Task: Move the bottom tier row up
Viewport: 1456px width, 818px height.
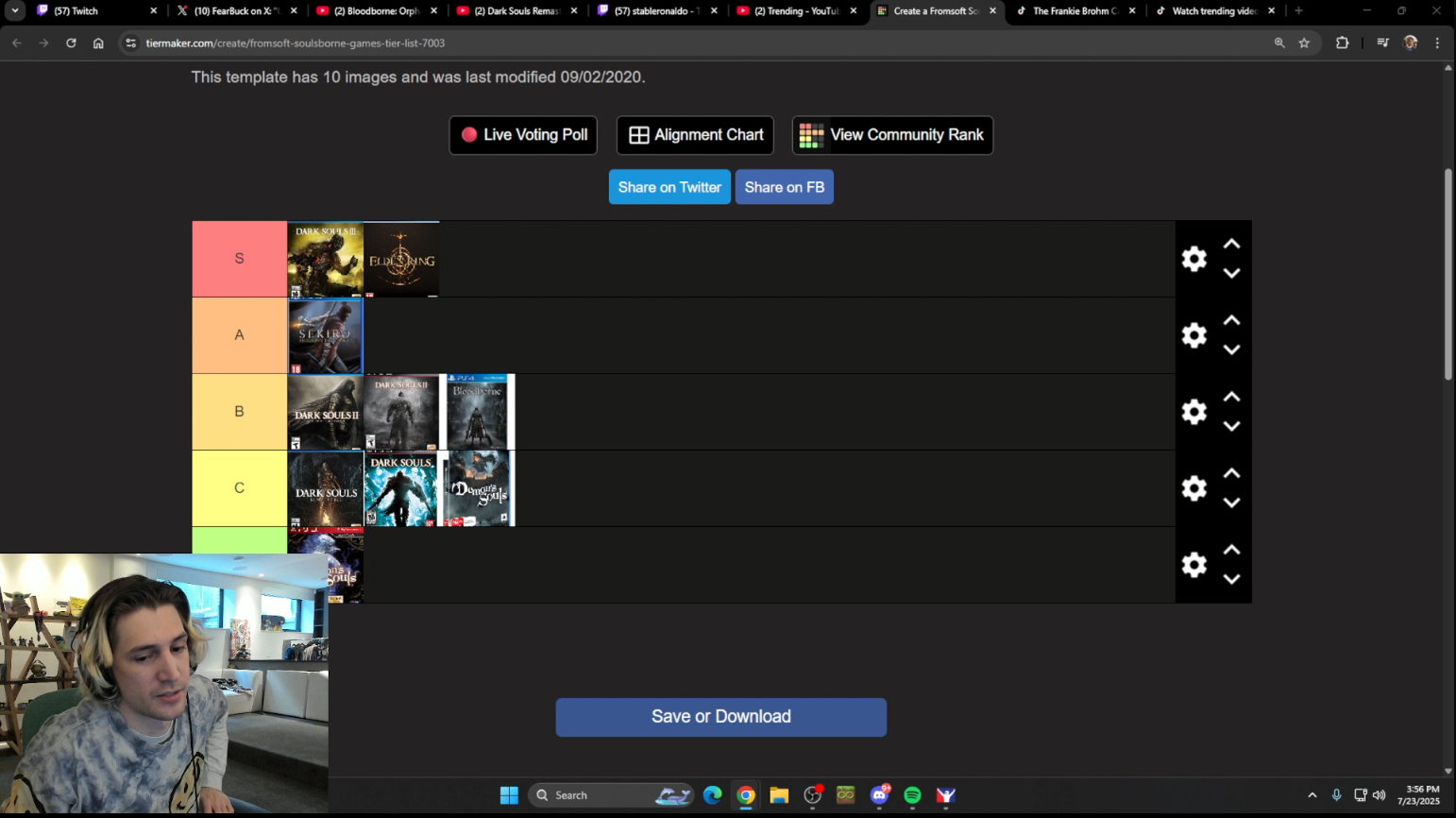Action: [1231, 550]
